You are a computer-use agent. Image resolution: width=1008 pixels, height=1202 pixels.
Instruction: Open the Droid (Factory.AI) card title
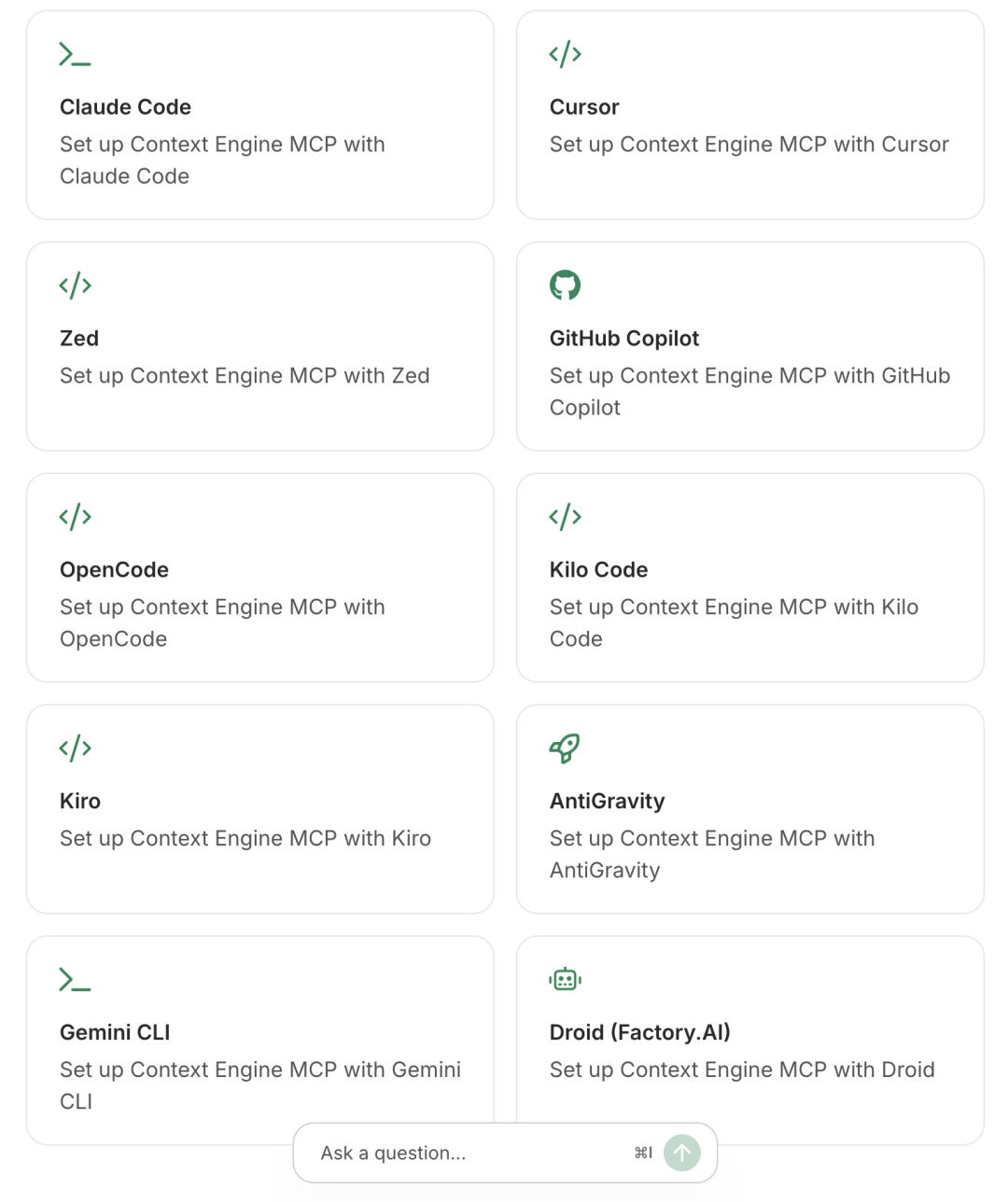[639, 1033]
